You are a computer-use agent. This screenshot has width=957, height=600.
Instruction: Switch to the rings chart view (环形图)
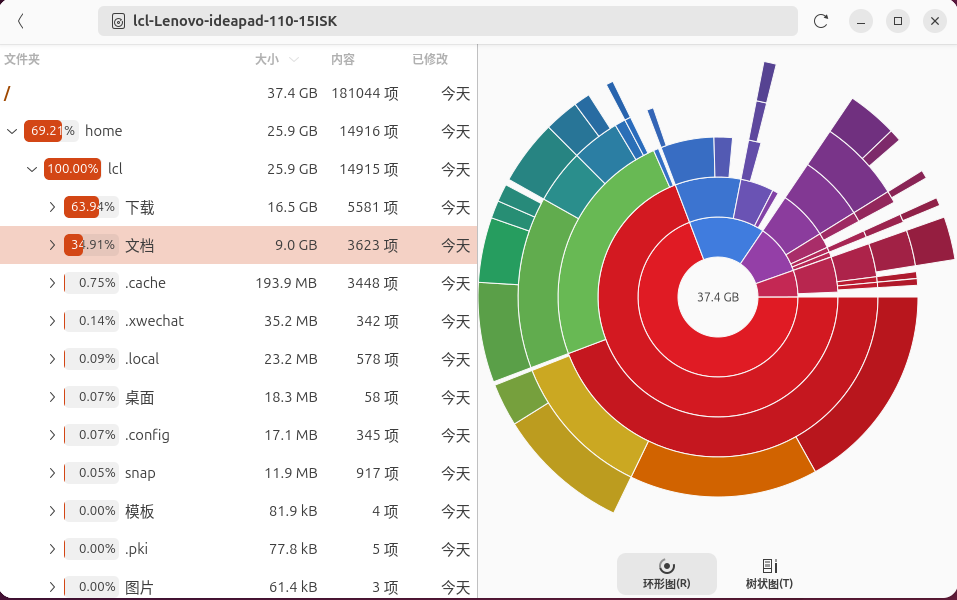[666, 573]
